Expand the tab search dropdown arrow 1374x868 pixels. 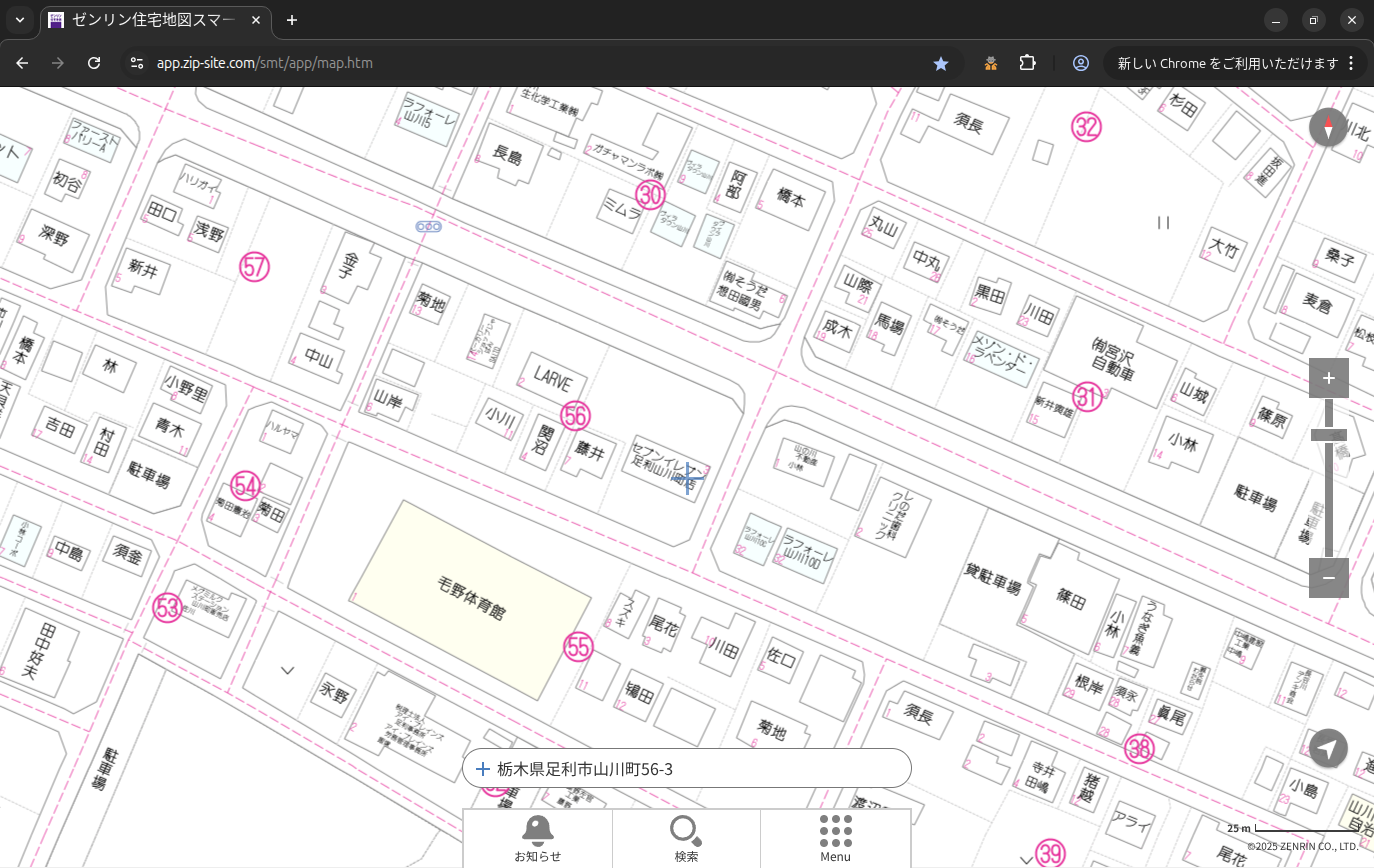(x=19, y=20)
